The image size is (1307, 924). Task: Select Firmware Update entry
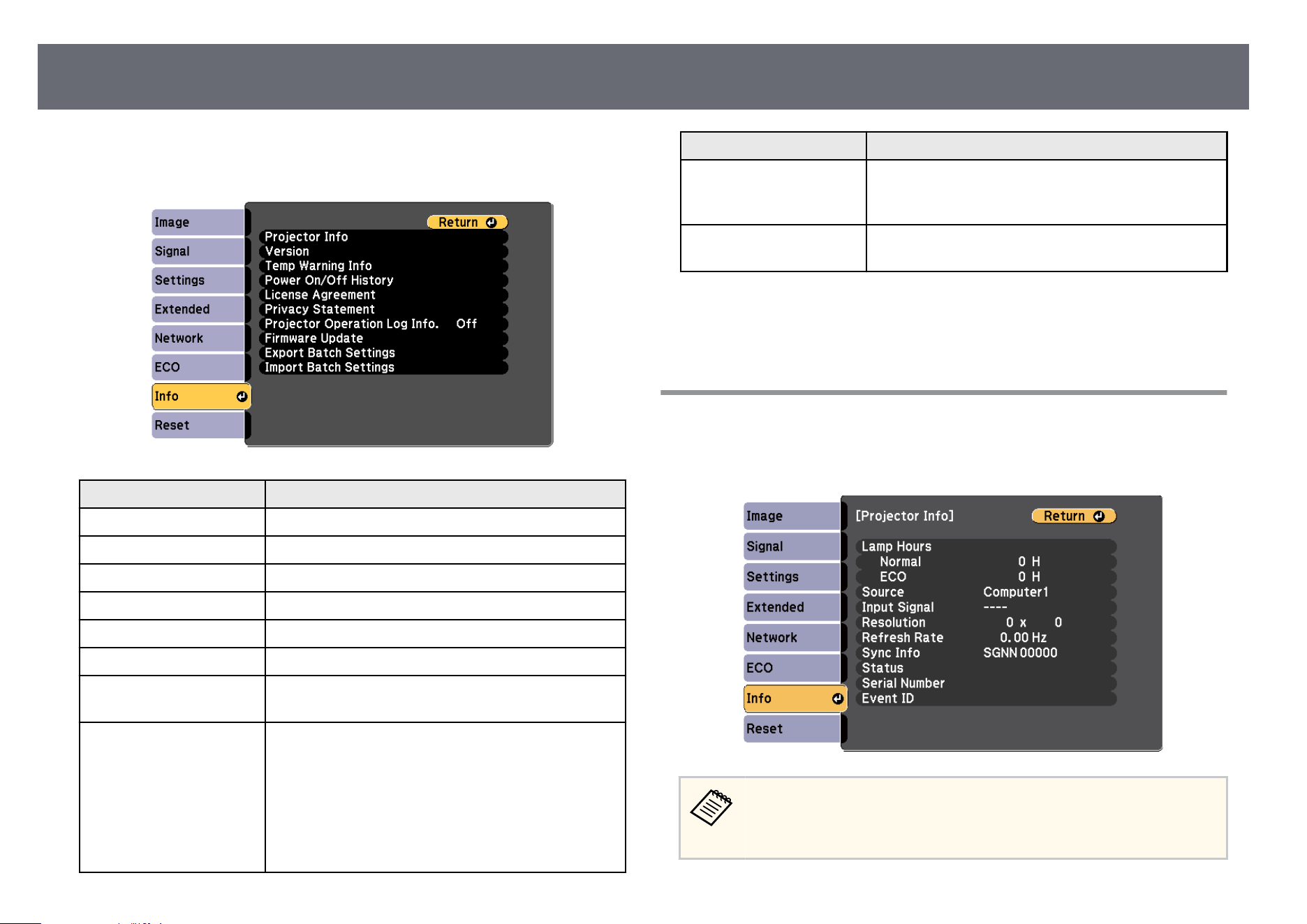(383, 338)
